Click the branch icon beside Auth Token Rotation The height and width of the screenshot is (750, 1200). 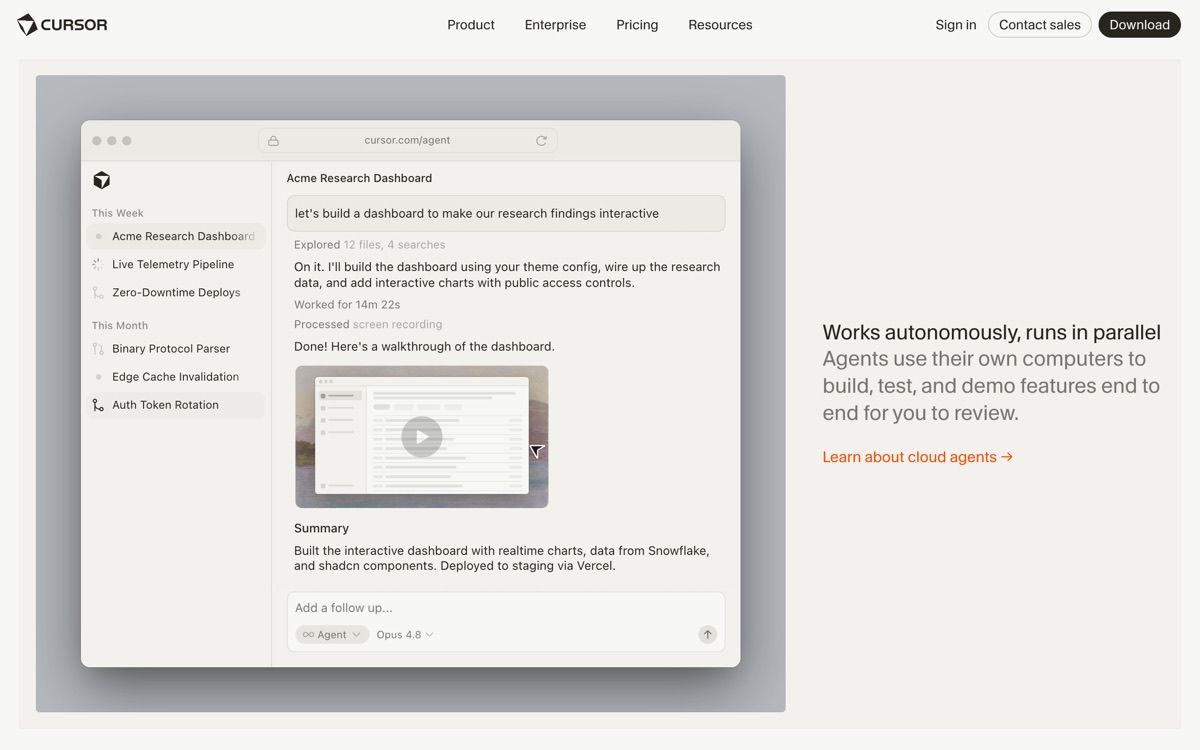pos(98,405)
